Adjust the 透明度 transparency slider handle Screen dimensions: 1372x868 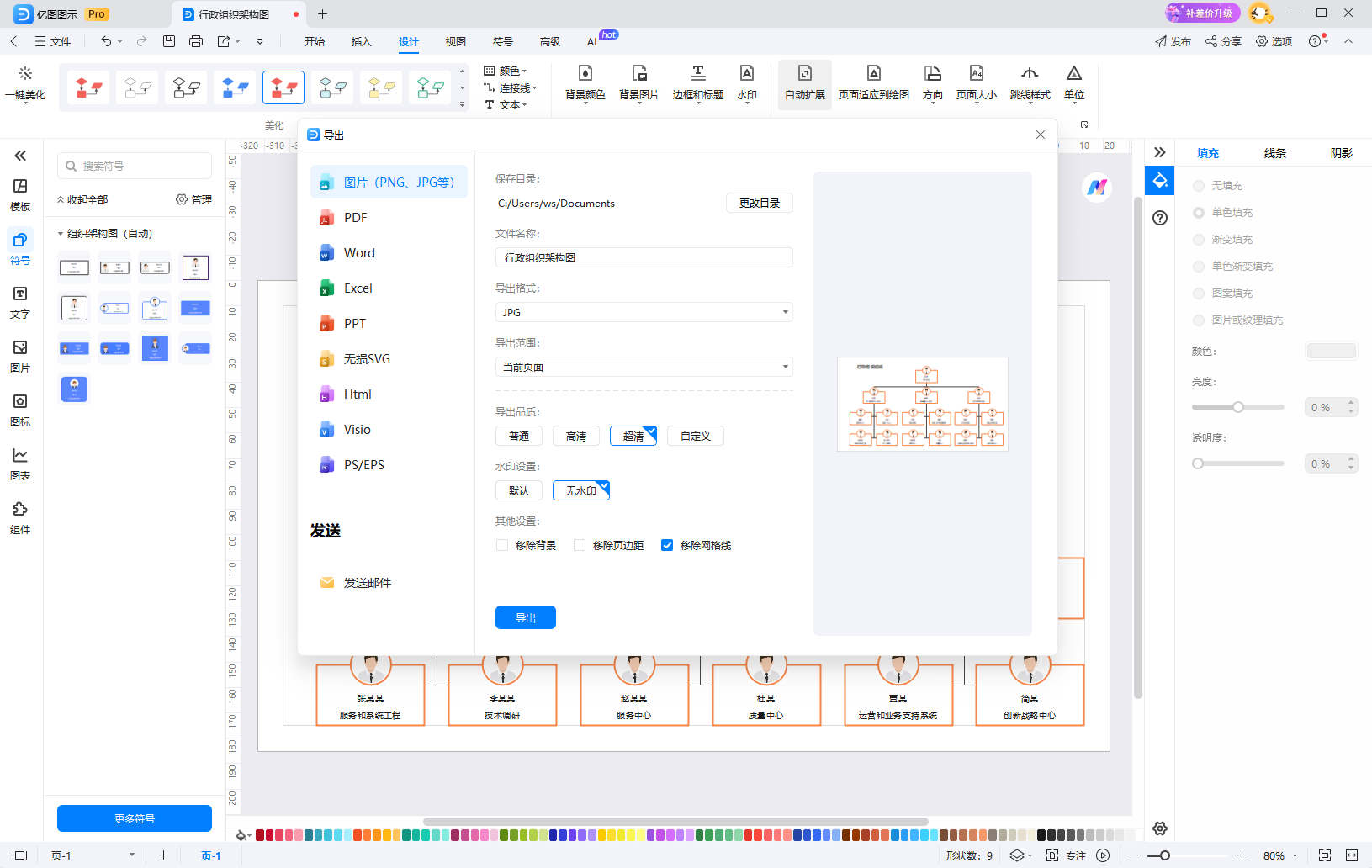click(1198, 463)
